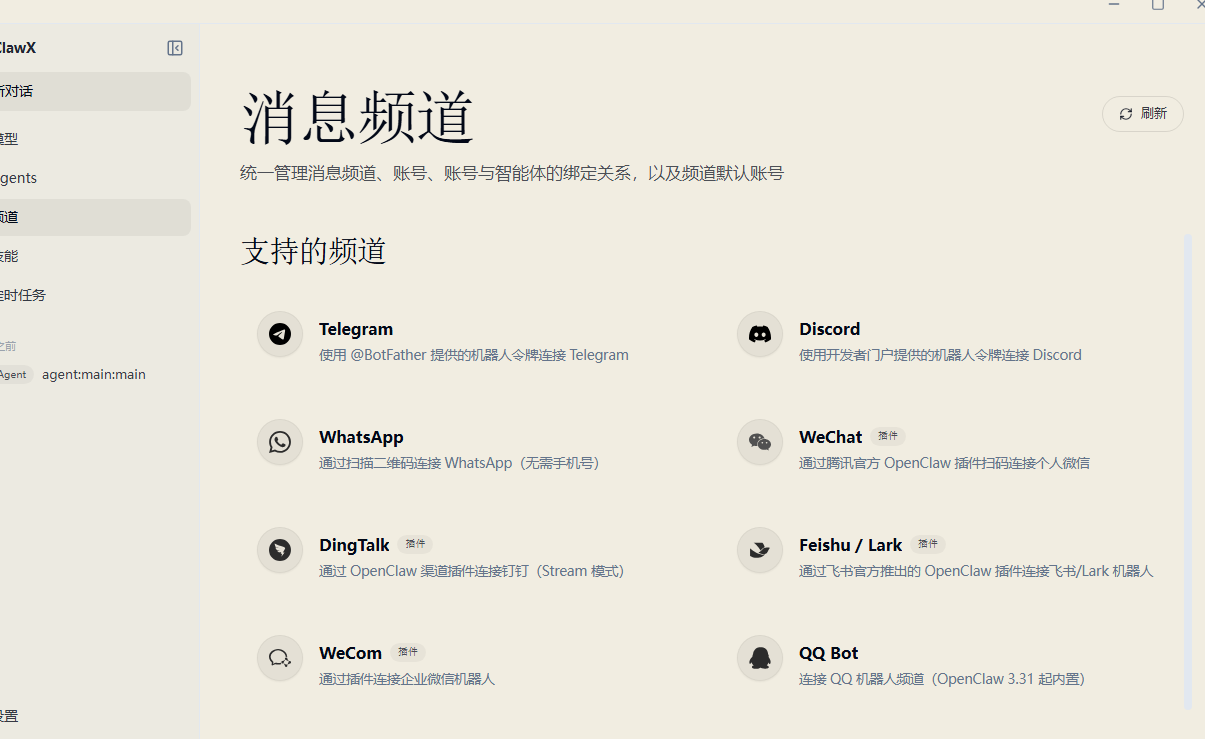
Task: Click the QQ Bot penguin icon
Action: tap(760, 658)
